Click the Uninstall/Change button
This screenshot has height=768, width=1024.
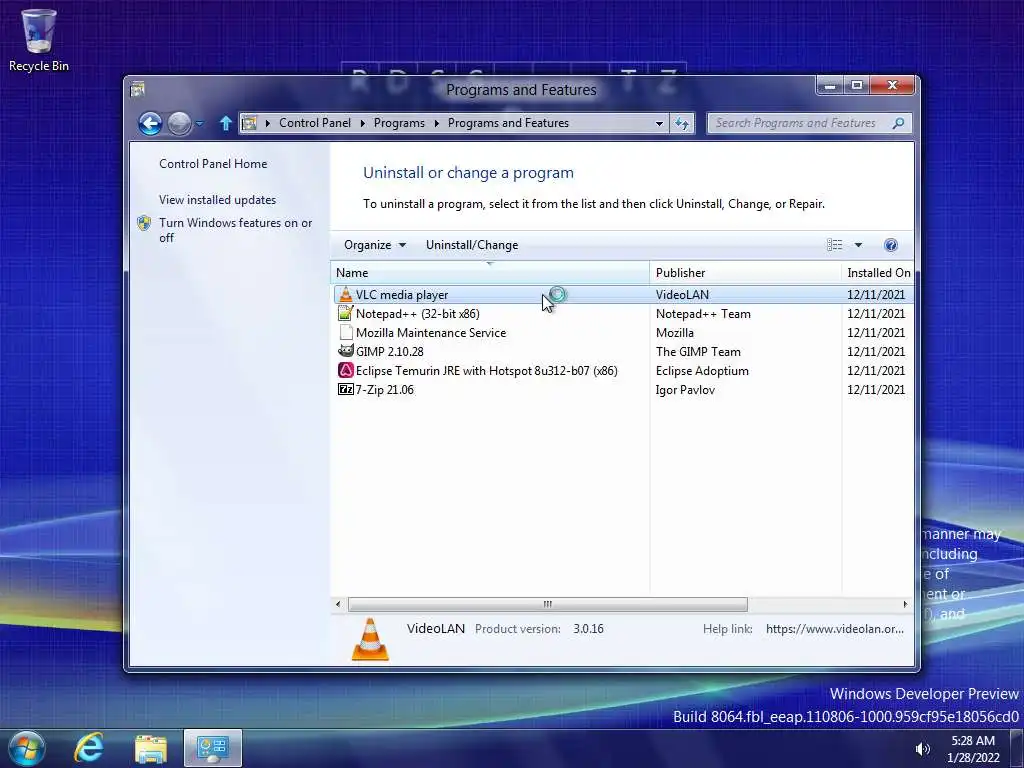[472, 245]
